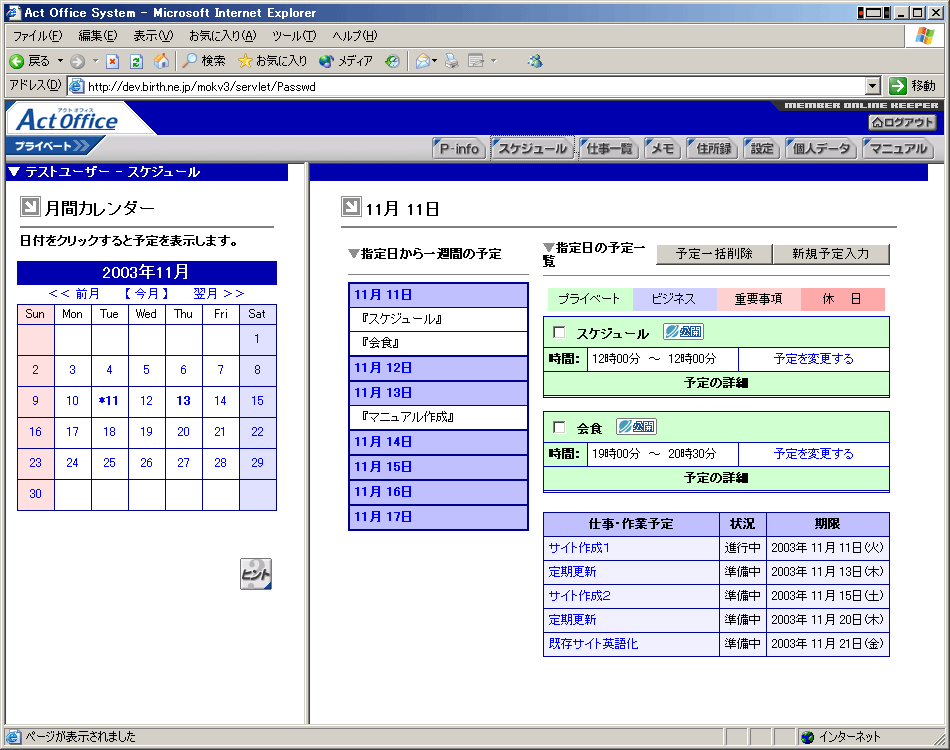Viewport: 950px width, 750px height.
Task: Open the 表示 menu in menu bar
Action: point(153,36)
